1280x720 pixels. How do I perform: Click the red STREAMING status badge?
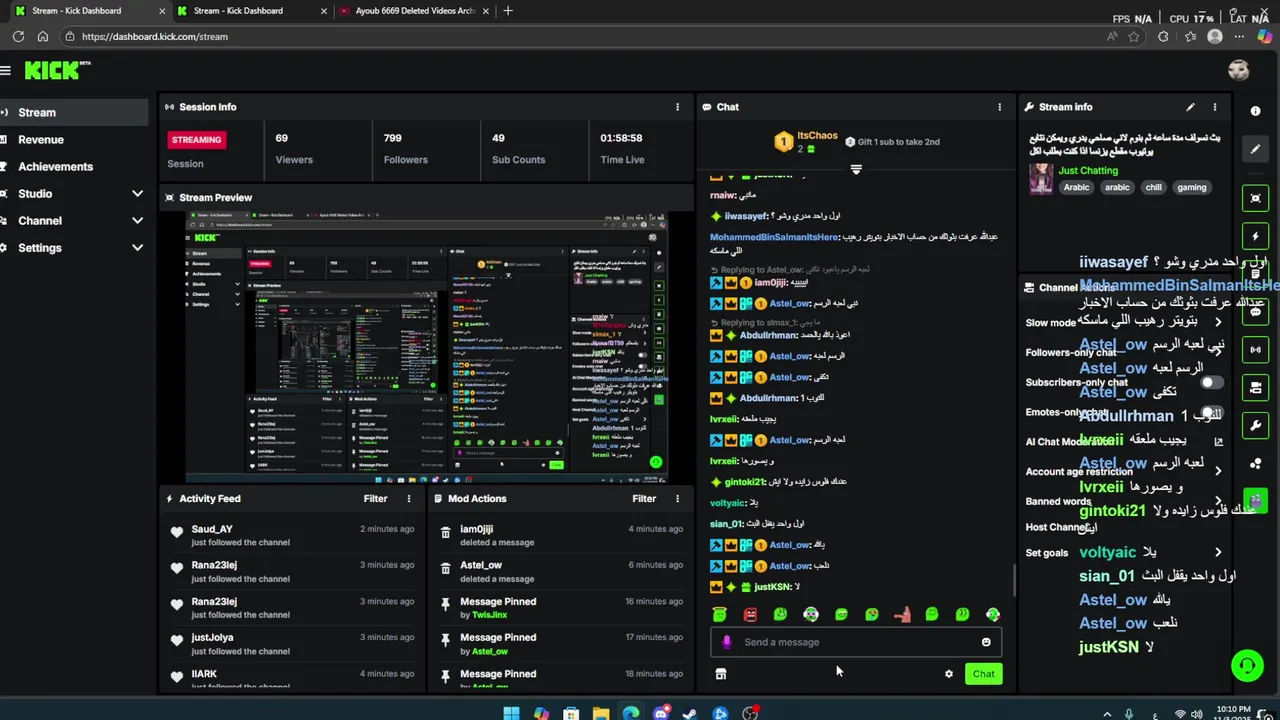[197, 140]
